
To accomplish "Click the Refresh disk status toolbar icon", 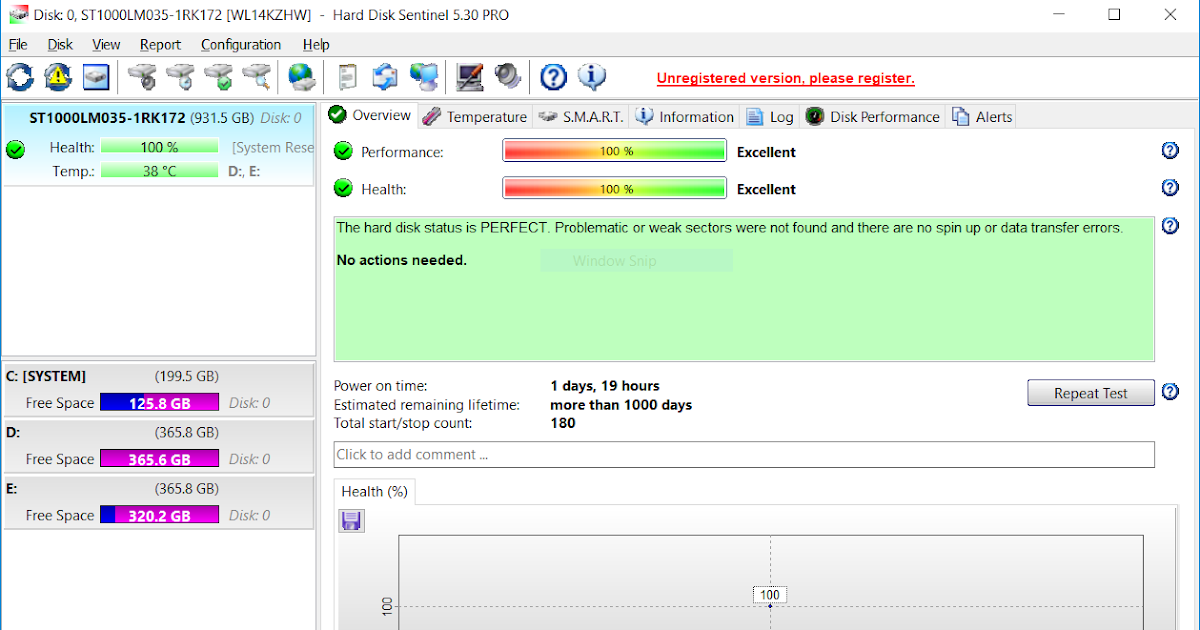I will pos(20,76).
